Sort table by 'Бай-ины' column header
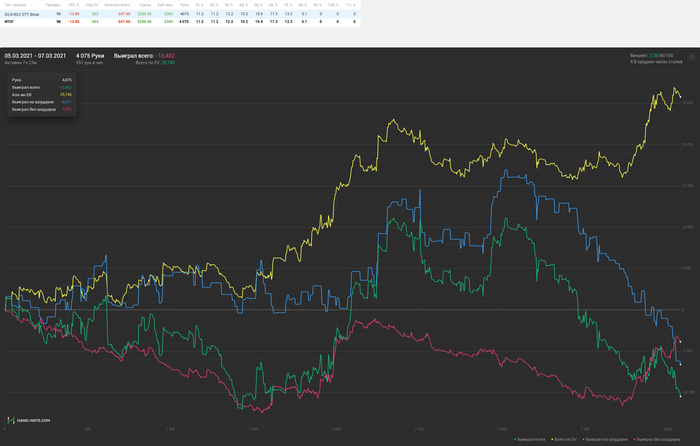700x446 pixels. [x=165, y=5]
